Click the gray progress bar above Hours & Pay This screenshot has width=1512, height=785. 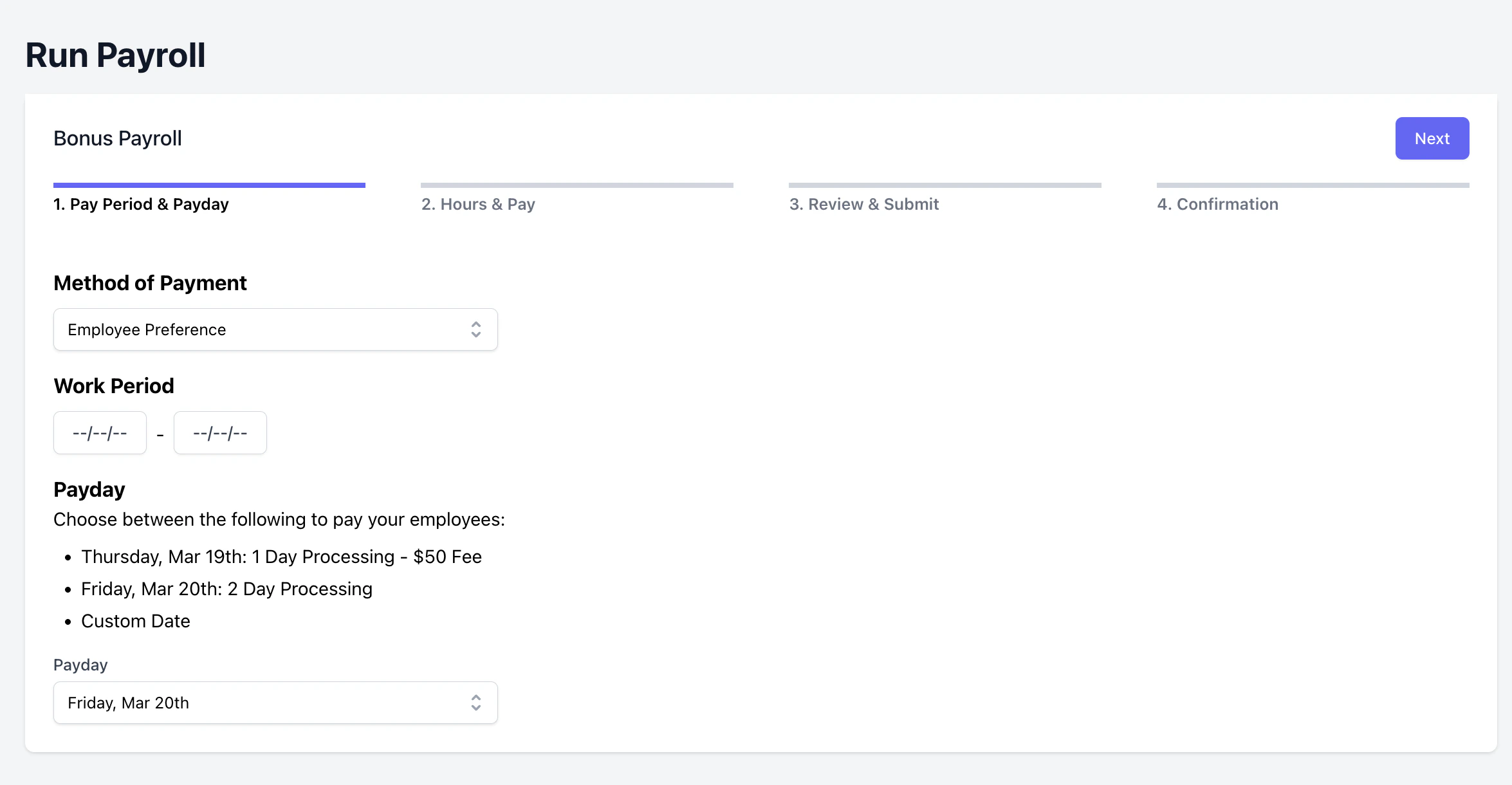coord(576,185)
